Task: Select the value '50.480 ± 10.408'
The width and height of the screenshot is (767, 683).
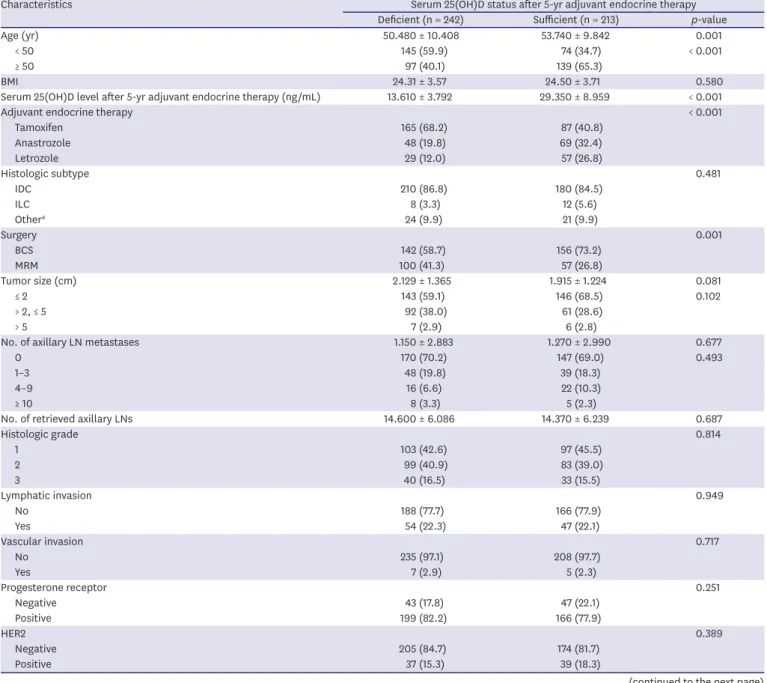Action: (421, 36)
